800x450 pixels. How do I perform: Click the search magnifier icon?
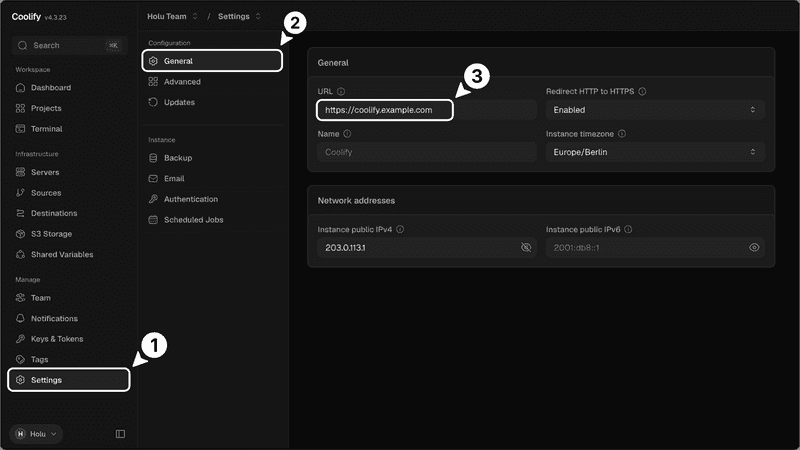[x=22, y=45]
